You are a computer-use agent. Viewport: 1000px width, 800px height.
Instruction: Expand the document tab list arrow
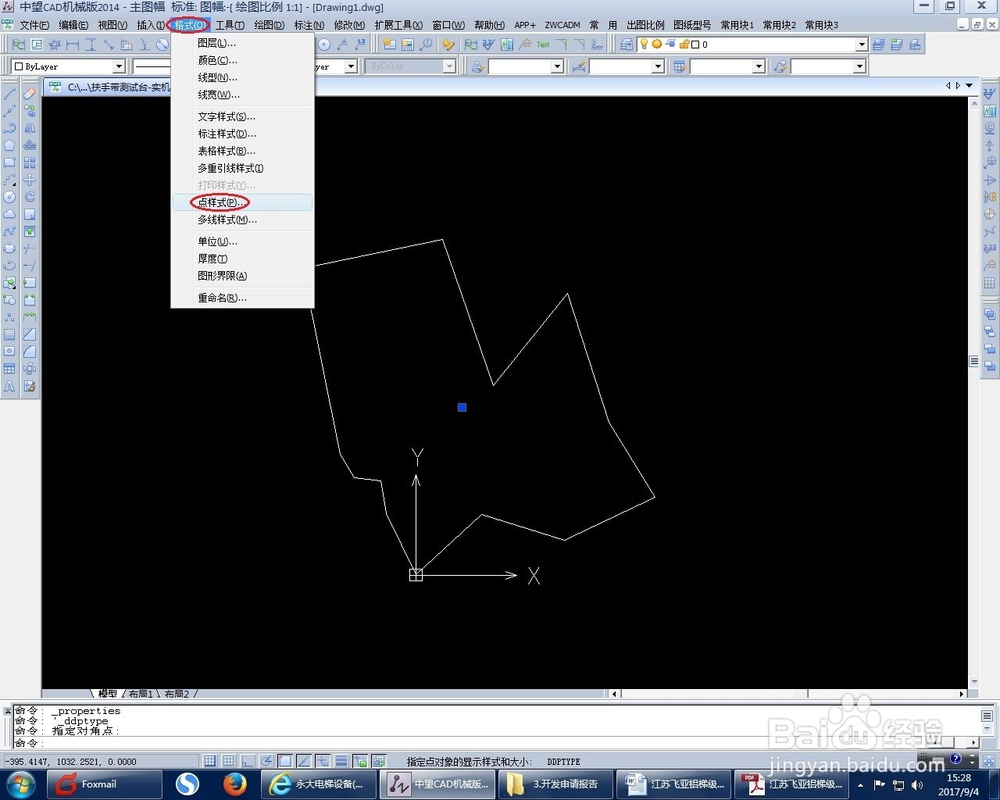(x=969, y=85)
